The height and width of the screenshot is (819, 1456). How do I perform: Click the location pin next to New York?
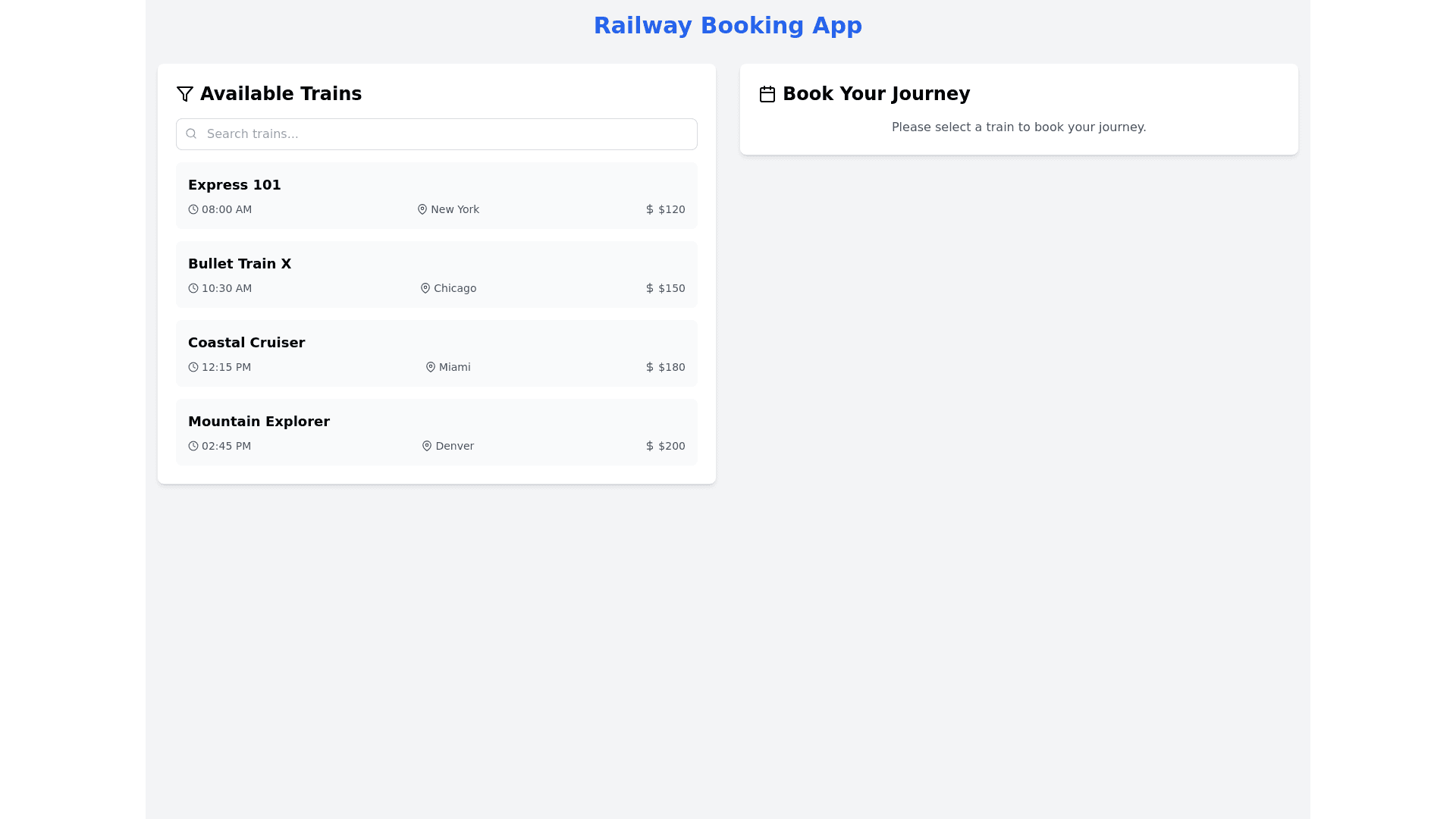422,209
